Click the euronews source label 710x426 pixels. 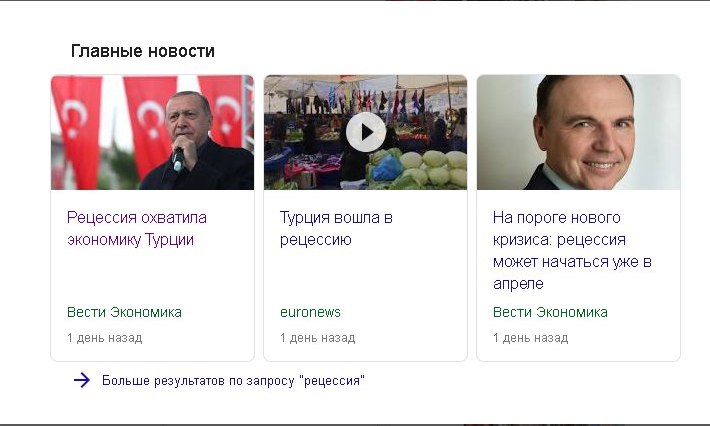310,312
